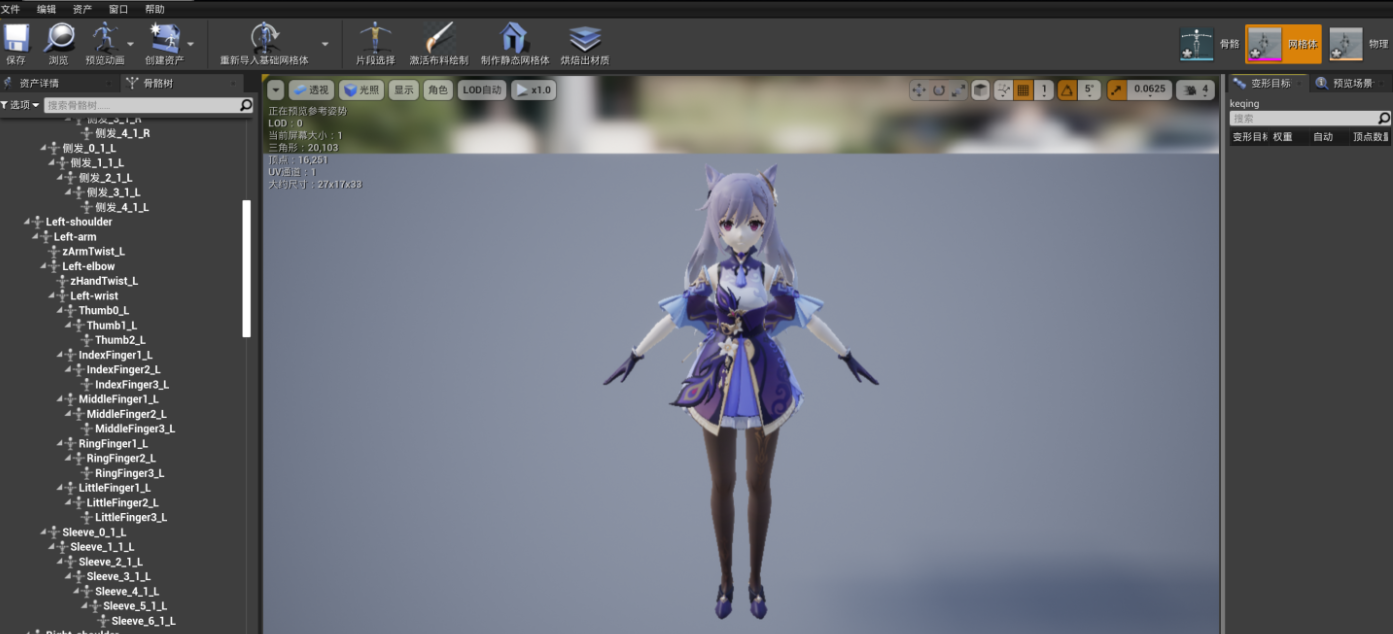Open the Preview Animation (预览动画) tool
1393x634 pixels.
click(103, 42)
